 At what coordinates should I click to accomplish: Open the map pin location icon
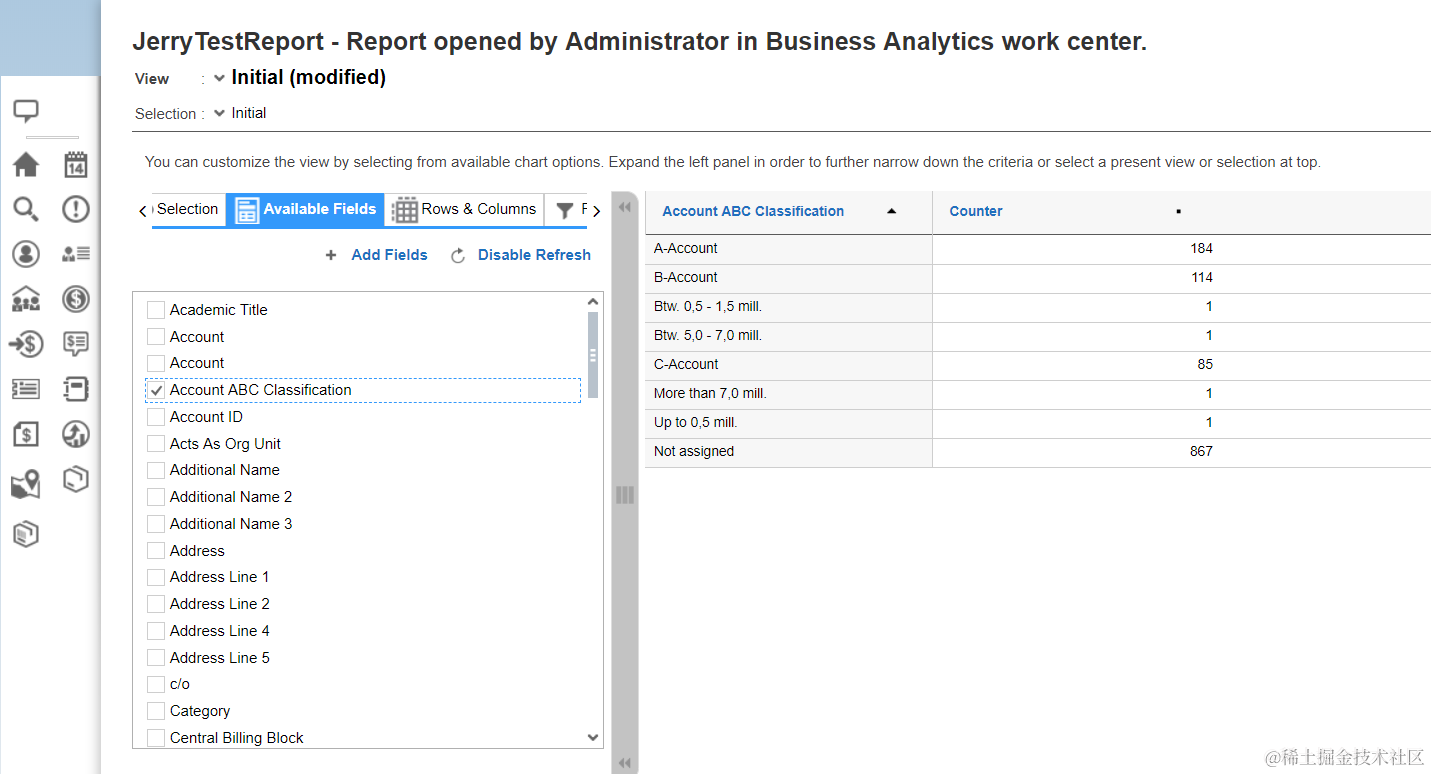(26, 486)
